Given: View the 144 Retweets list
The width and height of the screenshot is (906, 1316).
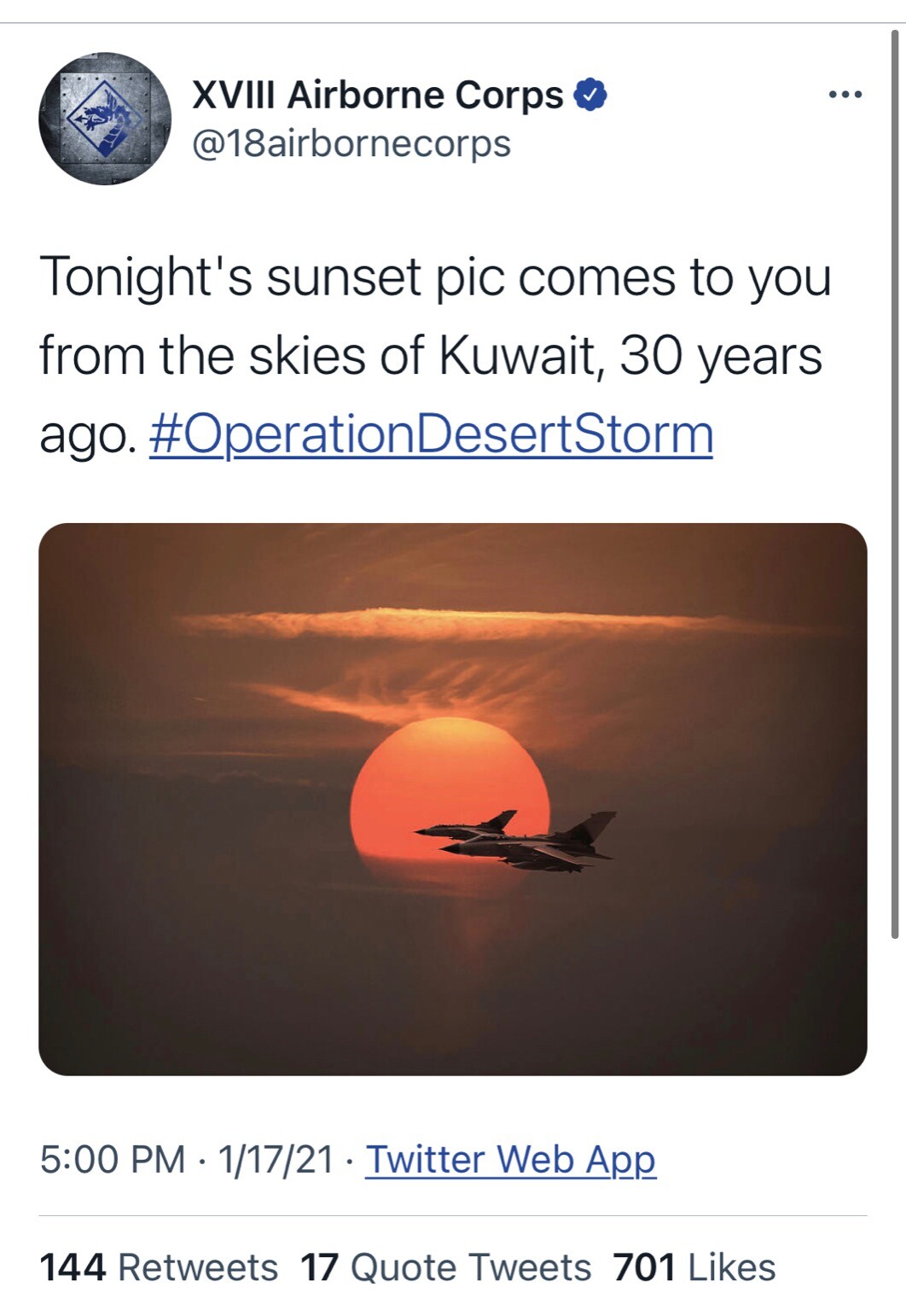Looking at the screenshot, I should coord(159,1267).
